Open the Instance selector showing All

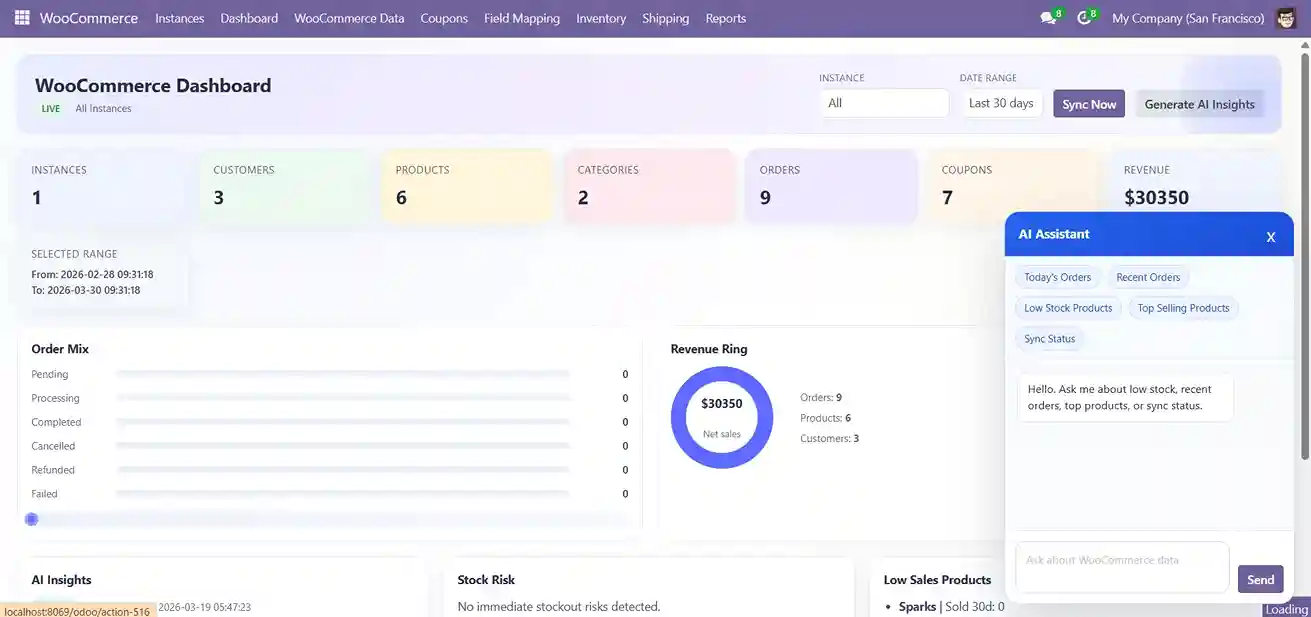click(884, 102)
